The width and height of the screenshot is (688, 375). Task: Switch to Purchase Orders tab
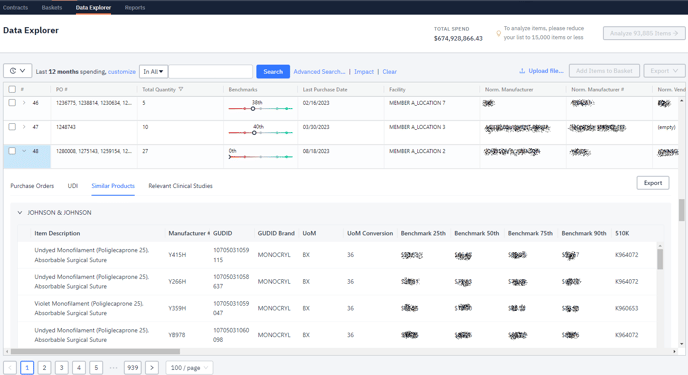point(32,186)
